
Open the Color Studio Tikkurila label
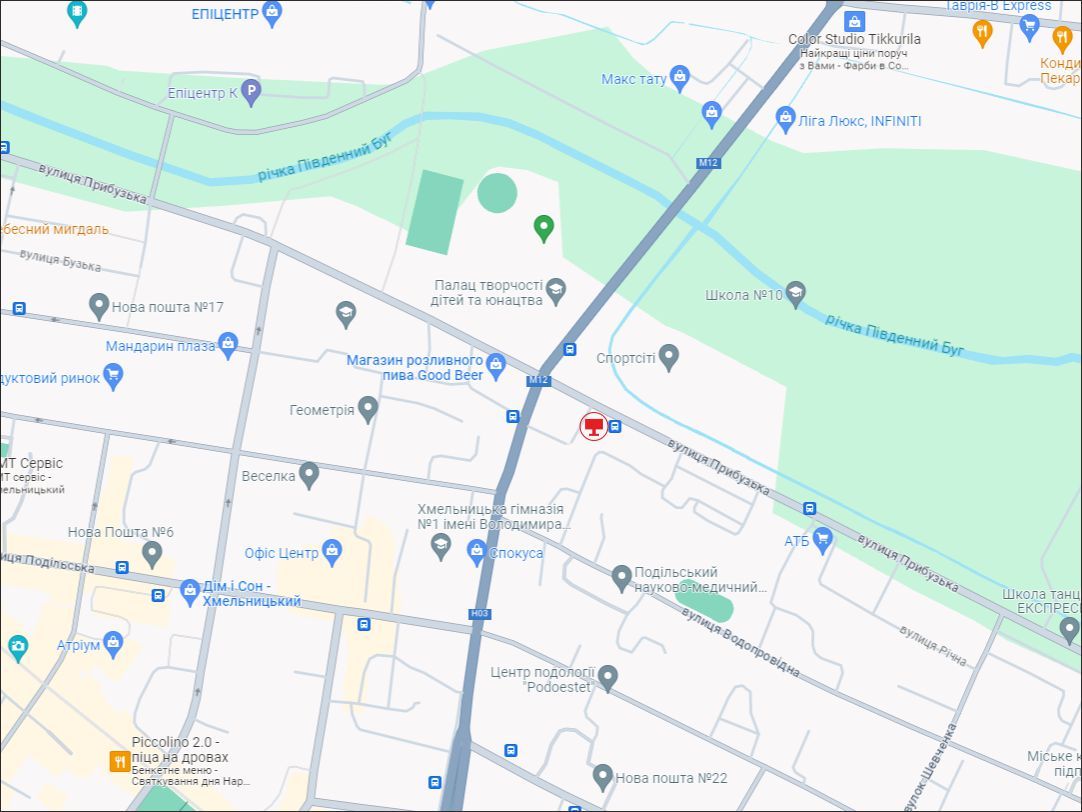(854, 39)
